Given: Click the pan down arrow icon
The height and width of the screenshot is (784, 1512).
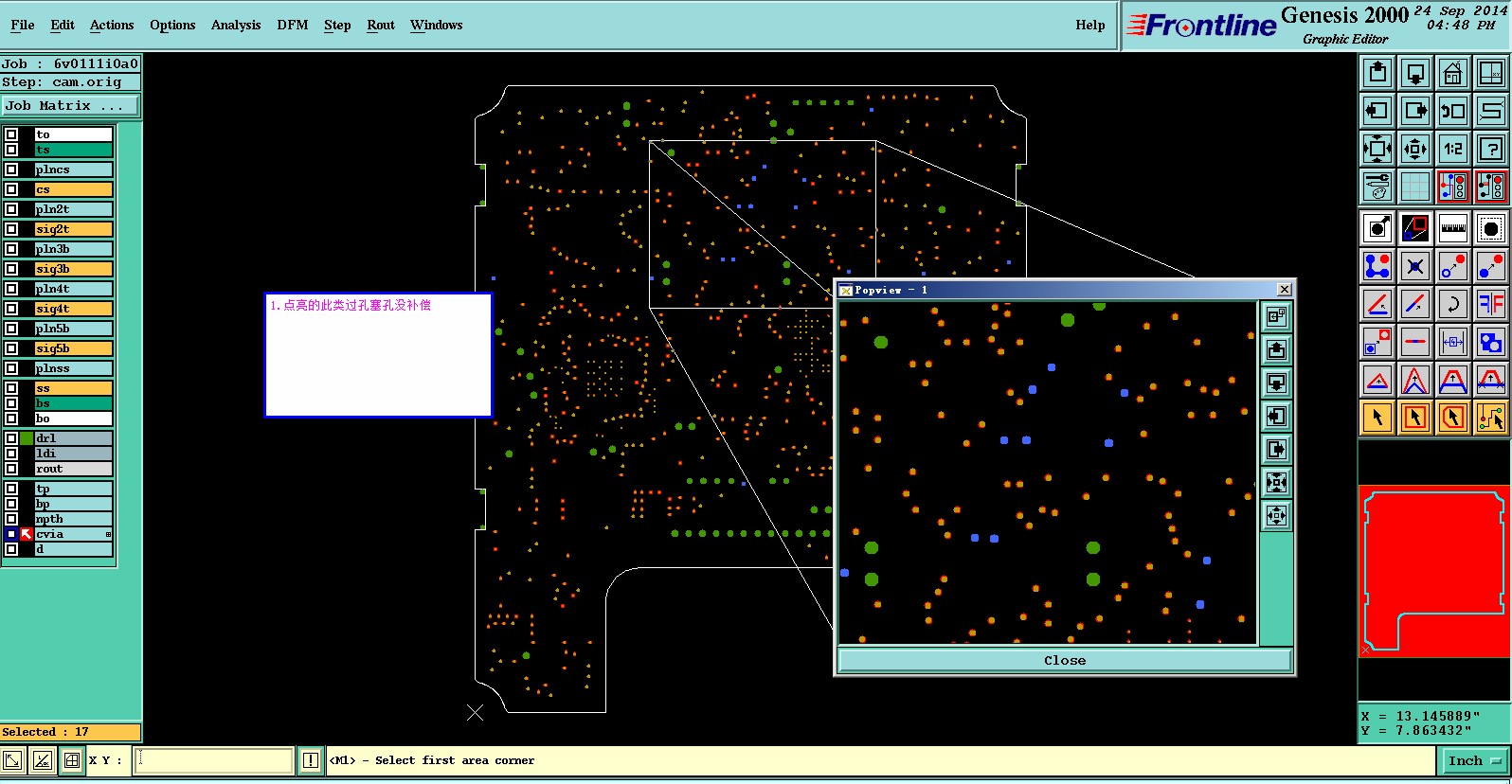Looking at the screenshot, I should [1415, 73].
